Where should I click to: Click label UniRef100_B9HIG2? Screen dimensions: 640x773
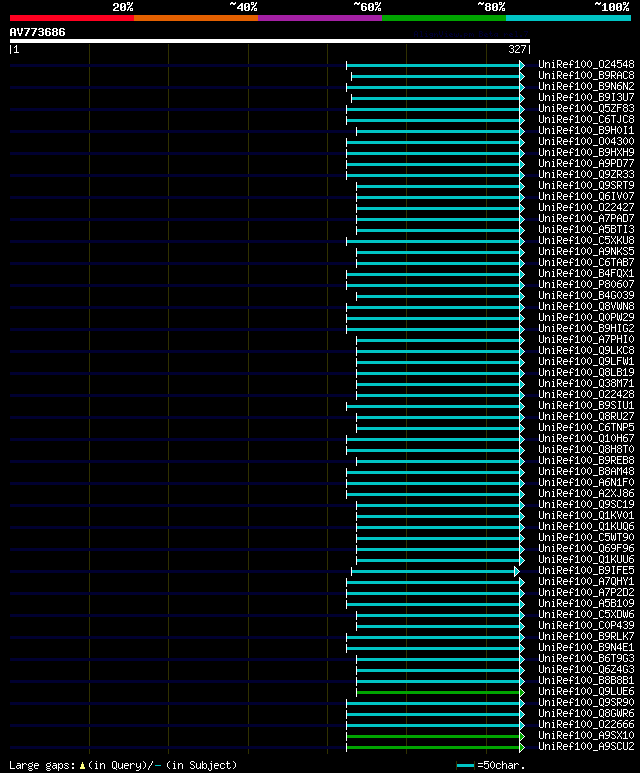coord(586,328)
